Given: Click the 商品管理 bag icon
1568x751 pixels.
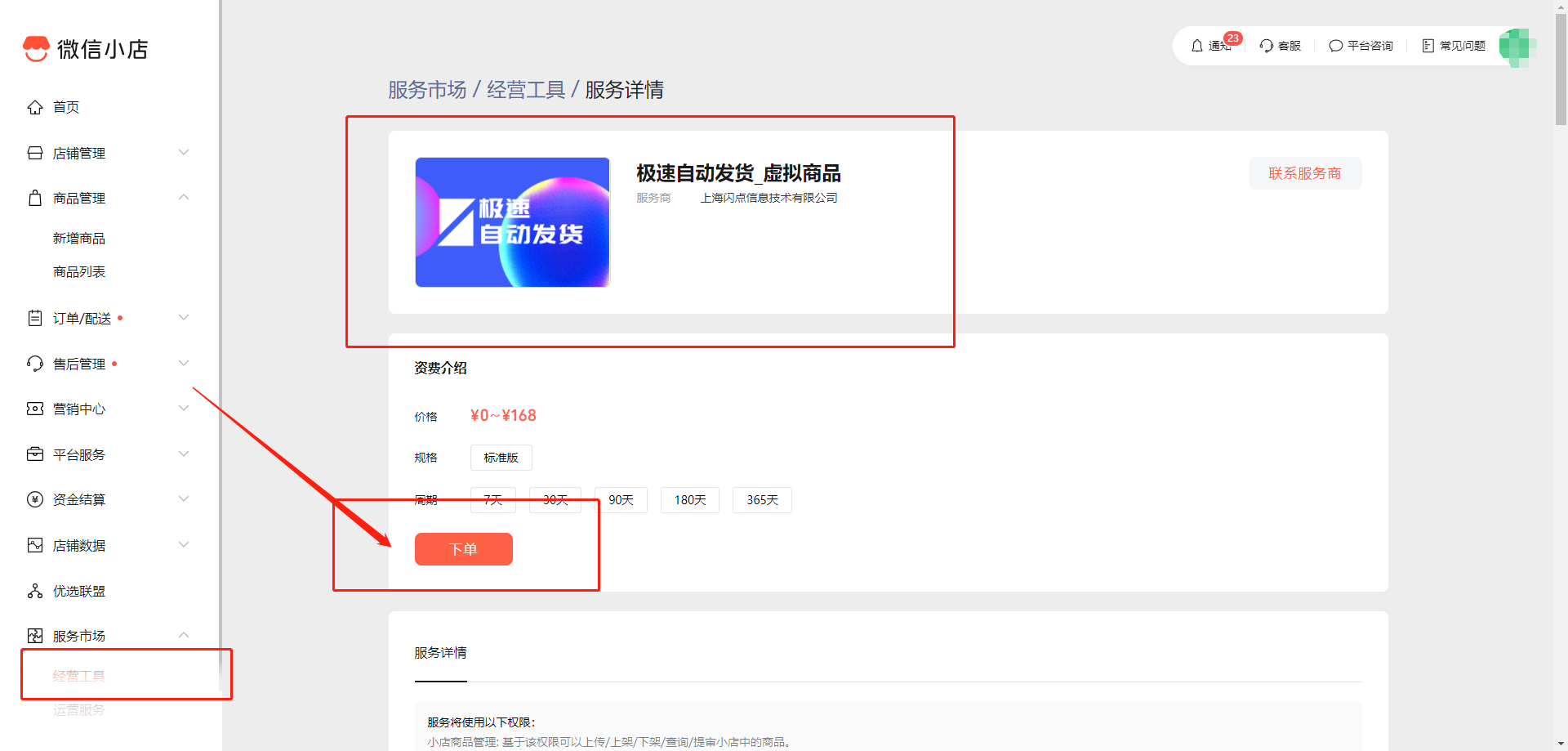Looking at the screenshot, I should click(35, 198).
